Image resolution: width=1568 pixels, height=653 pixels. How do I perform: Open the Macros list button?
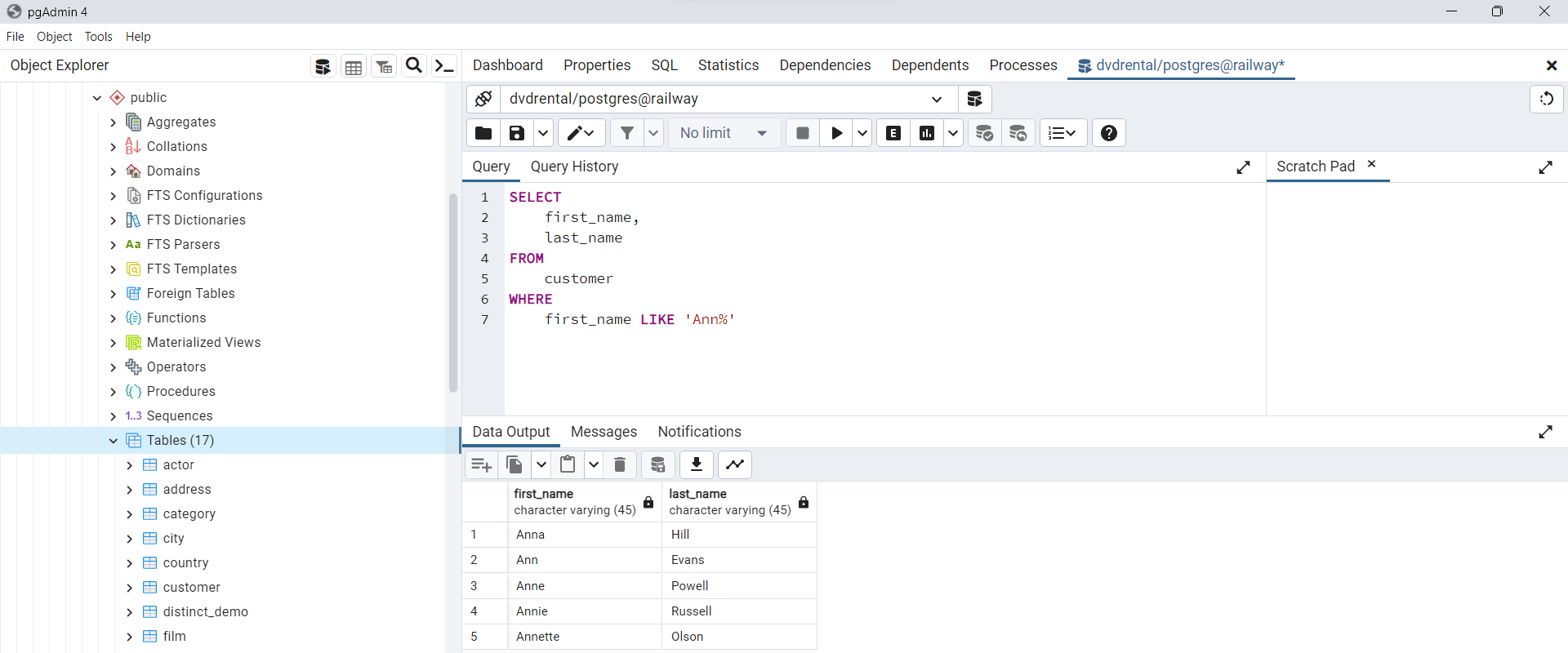tap(1062, 133)
